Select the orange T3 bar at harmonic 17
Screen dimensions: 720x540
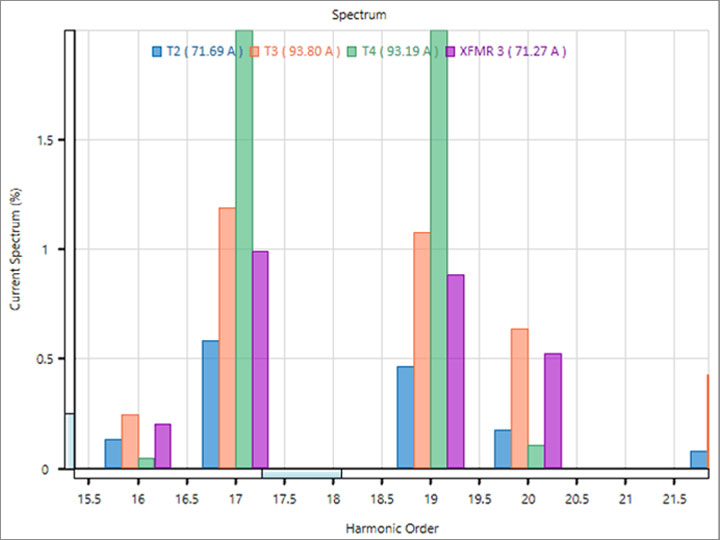(227, 338)
